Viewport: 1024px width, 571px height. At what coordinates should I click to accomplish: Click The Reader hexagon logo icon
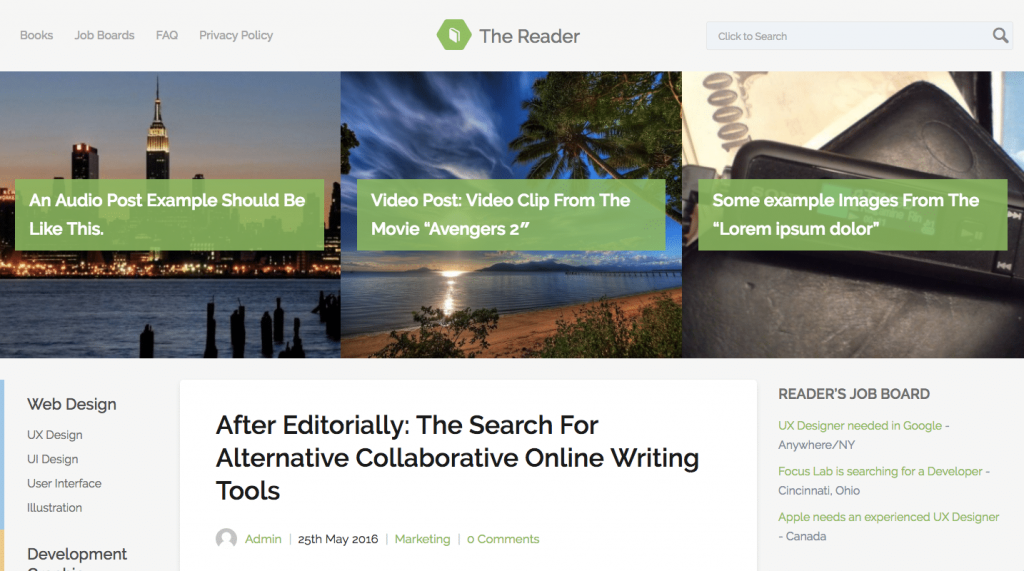point(454,35)
